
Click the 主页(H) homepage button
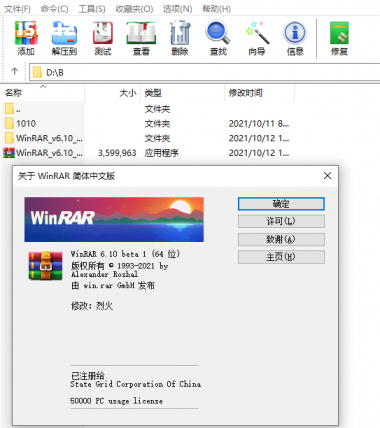coord(281,257)
